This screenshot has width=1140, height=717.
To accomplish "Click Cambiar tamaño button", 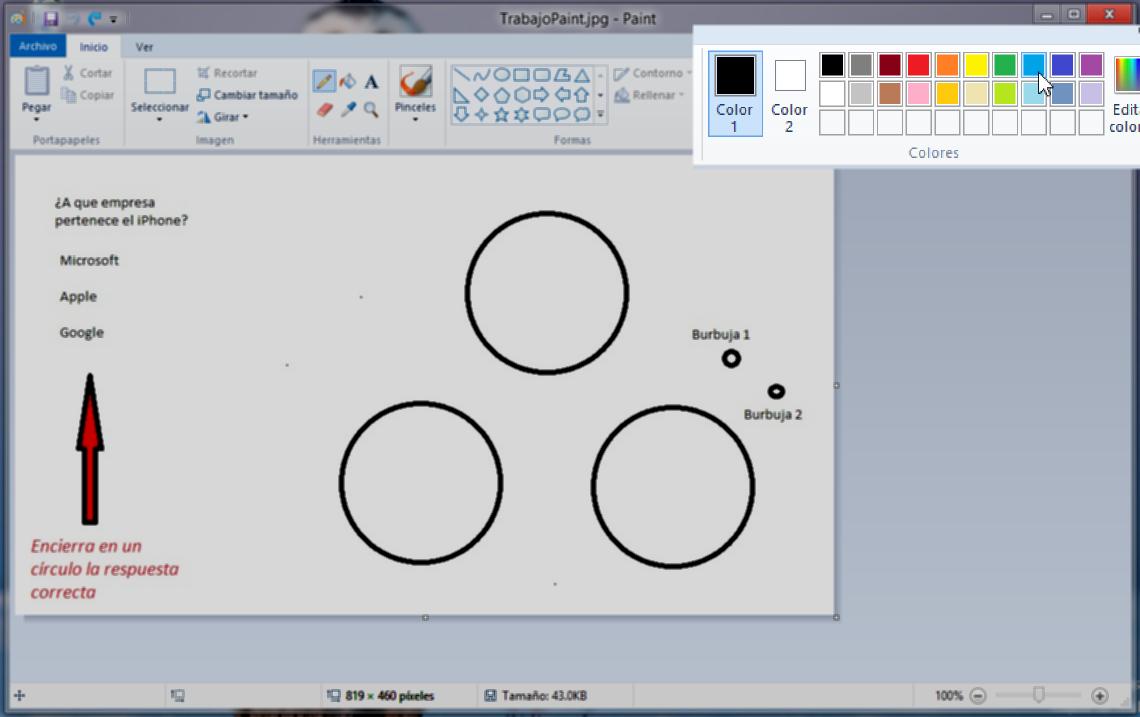I will [x=247, y=95].
